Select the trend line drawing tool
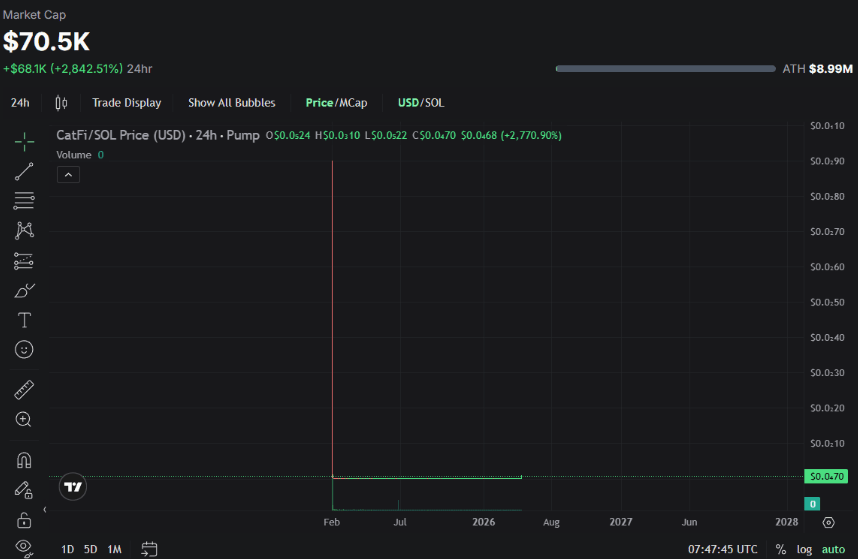Image resolution: width=858 pixels, height=559 pixels. 24,171
